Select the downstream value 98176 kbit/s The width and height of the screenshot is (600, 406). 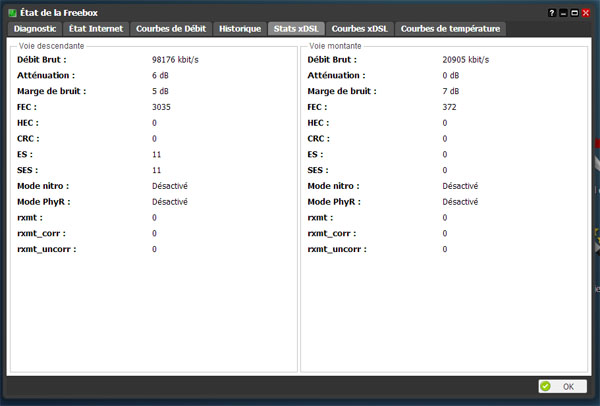click(x=175, y=60)
